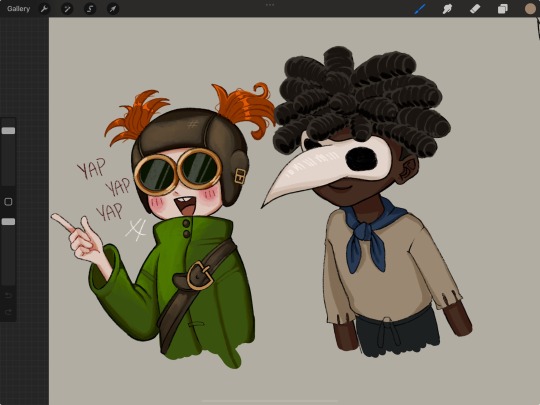
Task: Redo using the sidebar redo arrow
Action: point(8,312)
